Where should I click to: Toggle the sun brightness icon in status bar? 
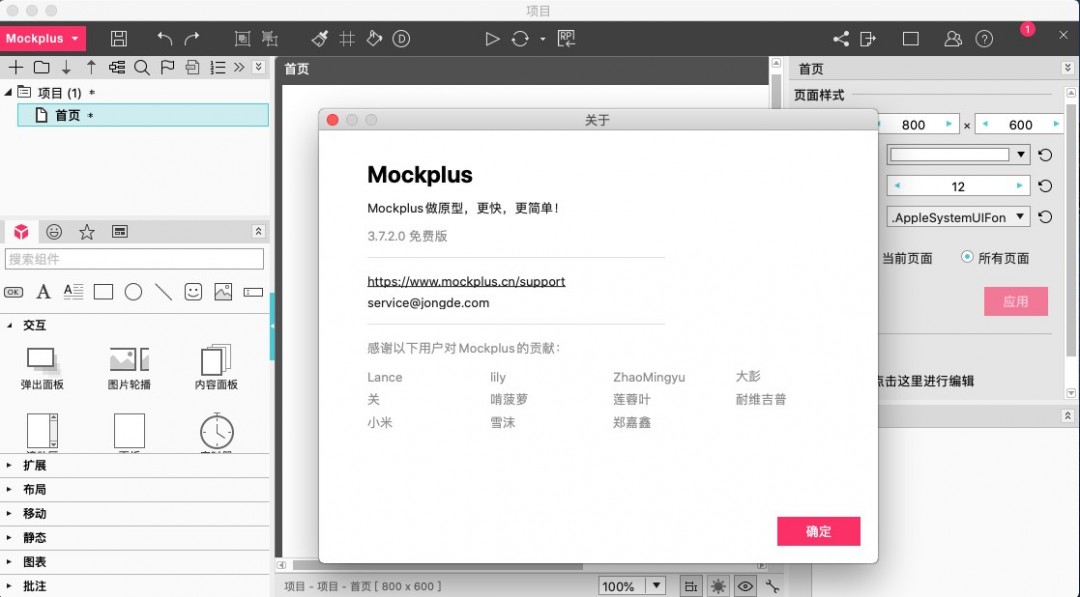click(x=717, y=586)
